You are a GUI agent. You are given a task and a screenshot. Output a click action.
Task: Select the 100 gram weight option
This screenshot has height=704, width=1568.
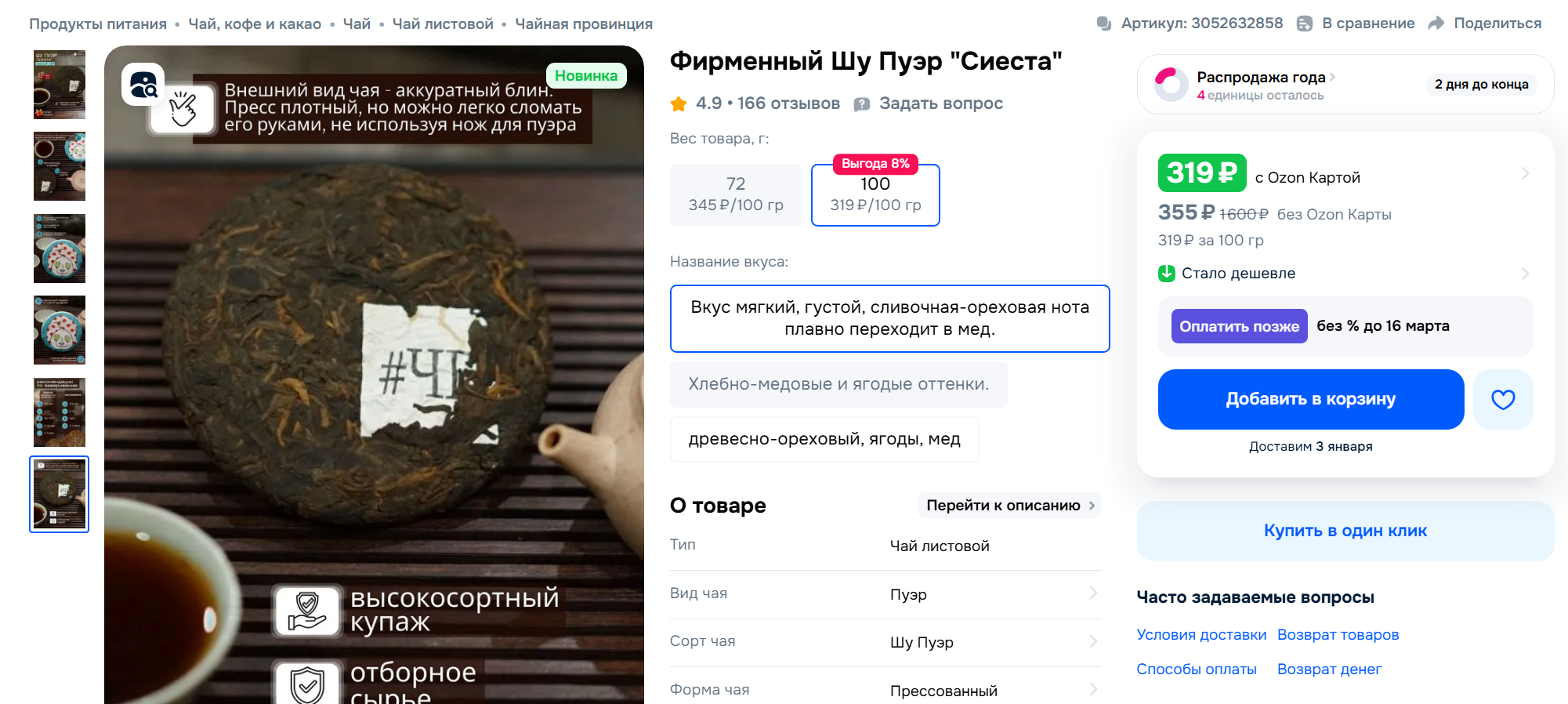[875, 194]
